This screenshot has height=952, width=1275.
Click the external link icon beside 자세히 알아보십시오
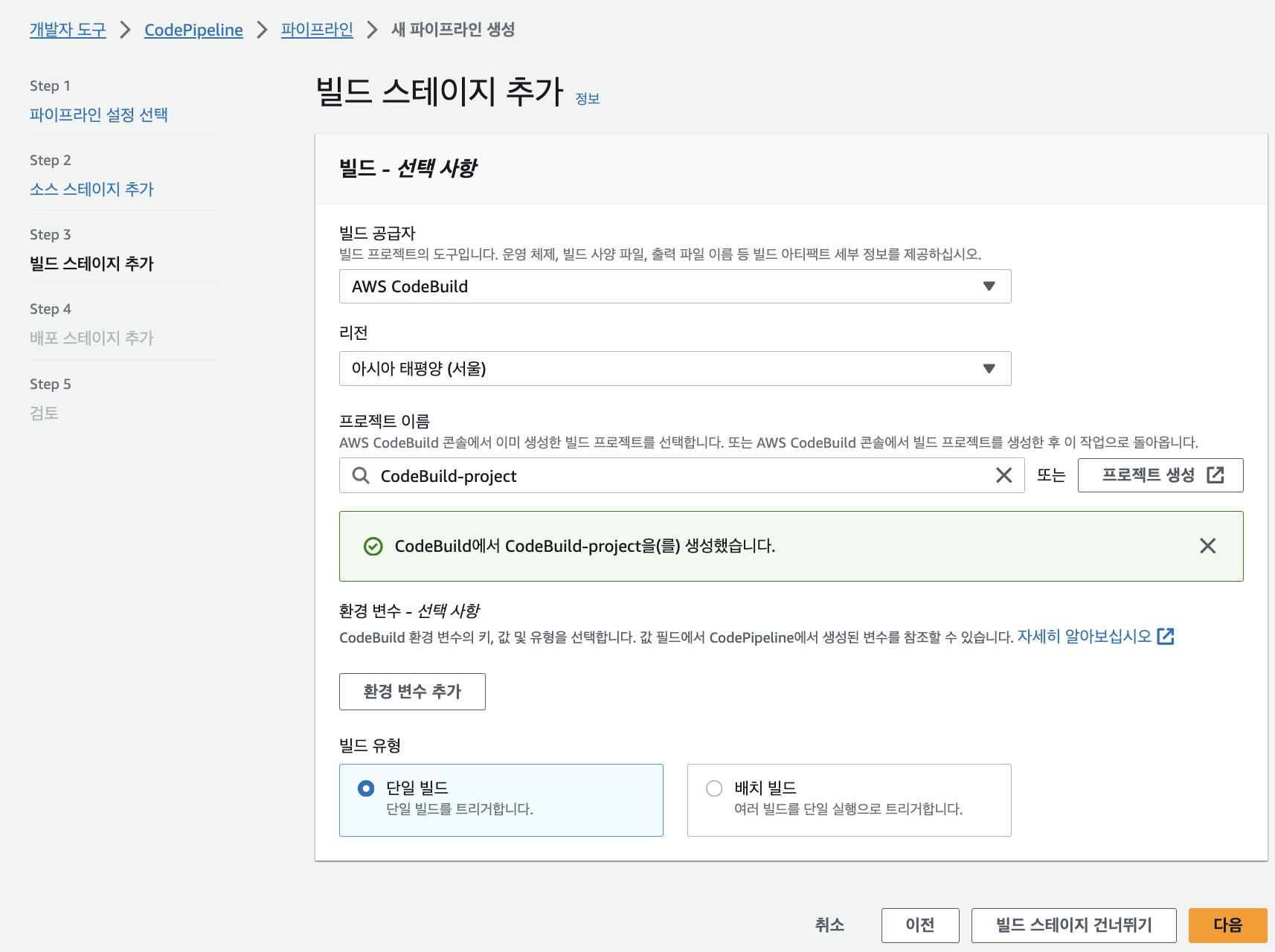click(1168, 637)
